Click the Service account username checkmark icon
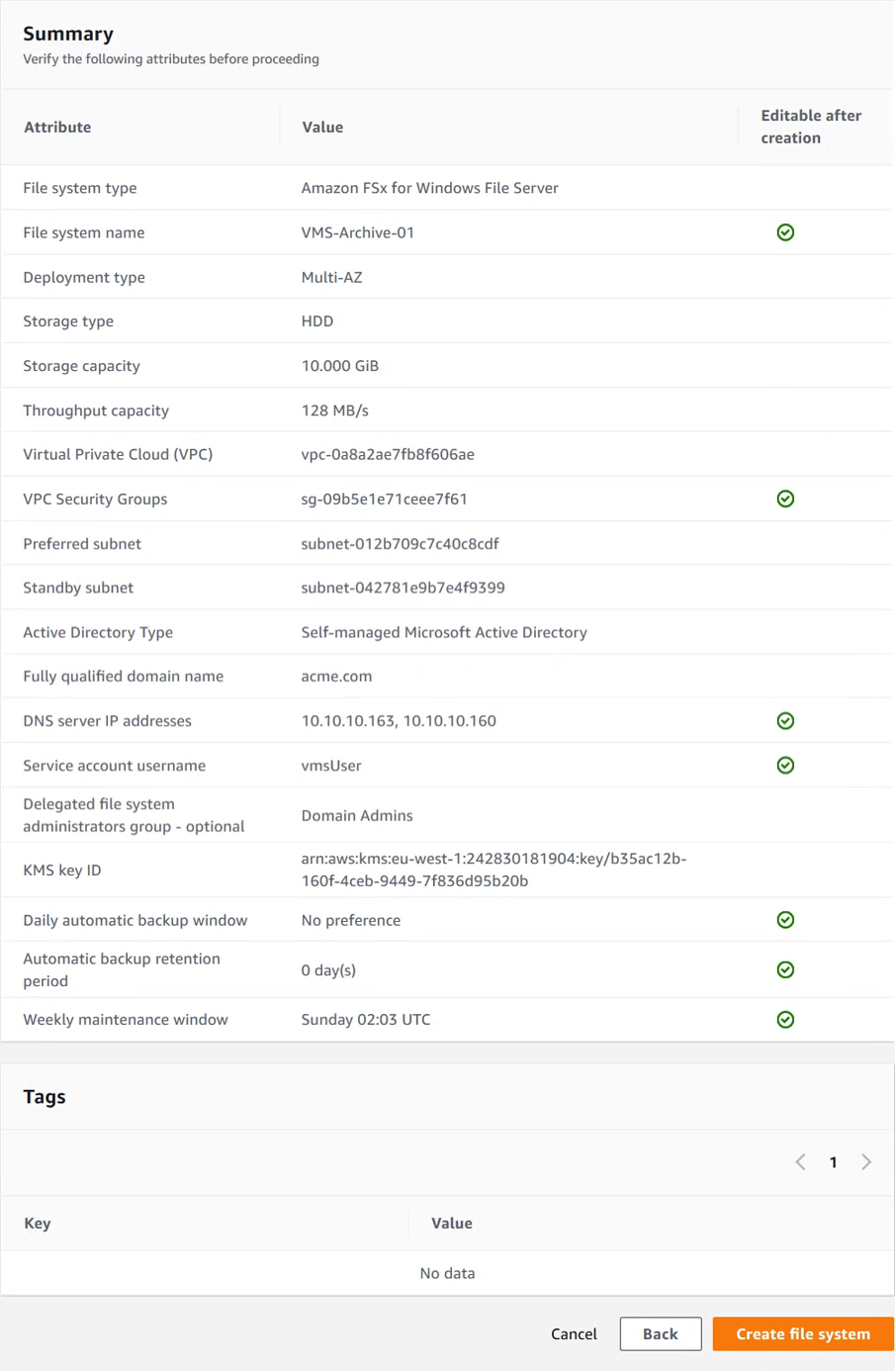 click(785, 766)
